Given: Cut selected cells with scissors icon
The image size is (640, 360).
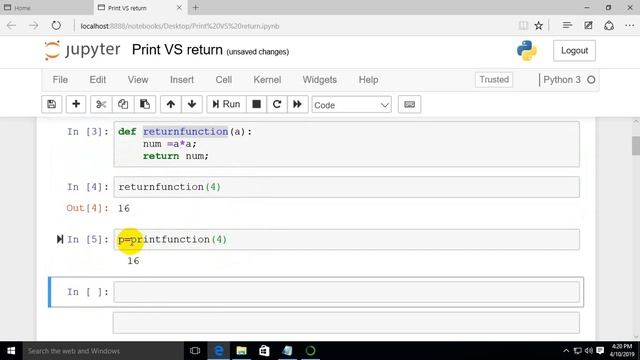Looking at the screenshot, I should (x=101, y=104).
